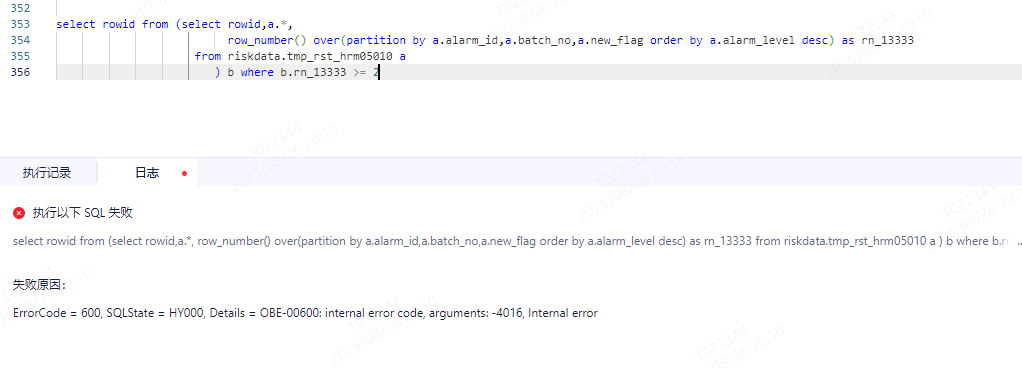The height and width of the screenshot is (368, 1022).
Task: Select line number 354 in gutter
Action: pyautogui.click(x=21, y=40)
